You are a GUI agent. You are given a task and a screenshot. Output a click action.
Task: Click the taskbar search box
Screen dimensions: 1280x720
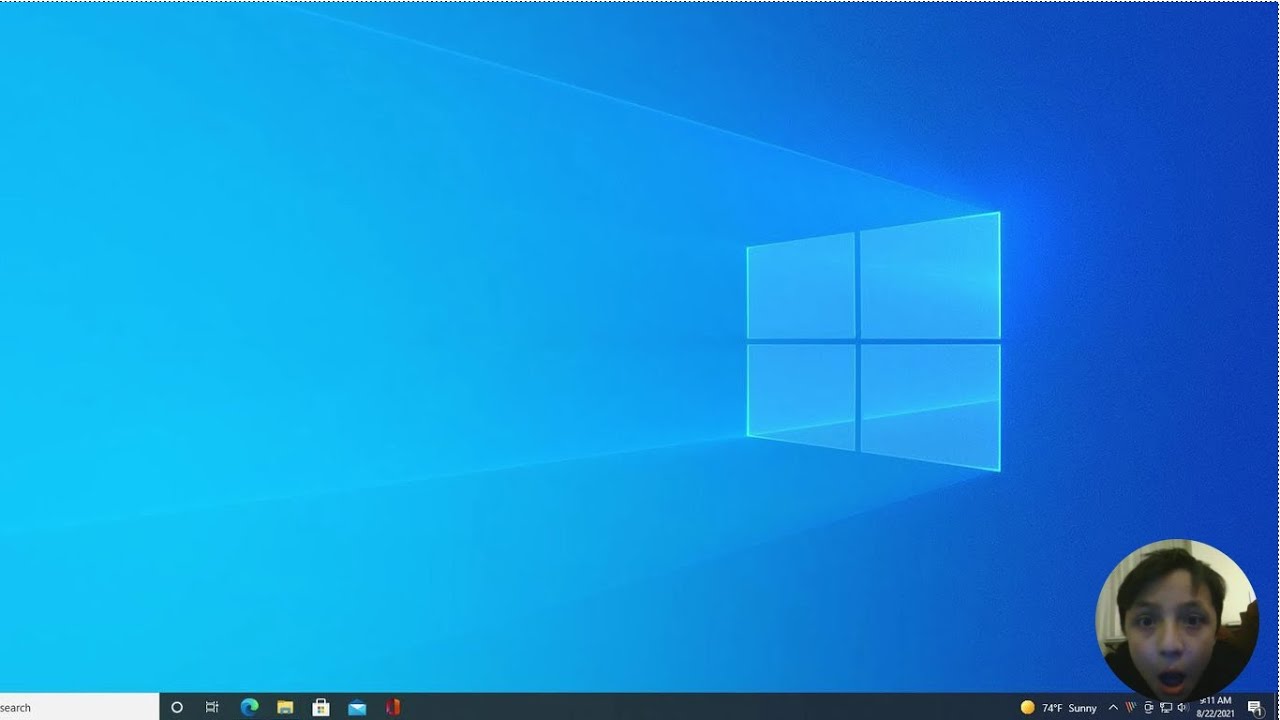(x=79, y=707)
